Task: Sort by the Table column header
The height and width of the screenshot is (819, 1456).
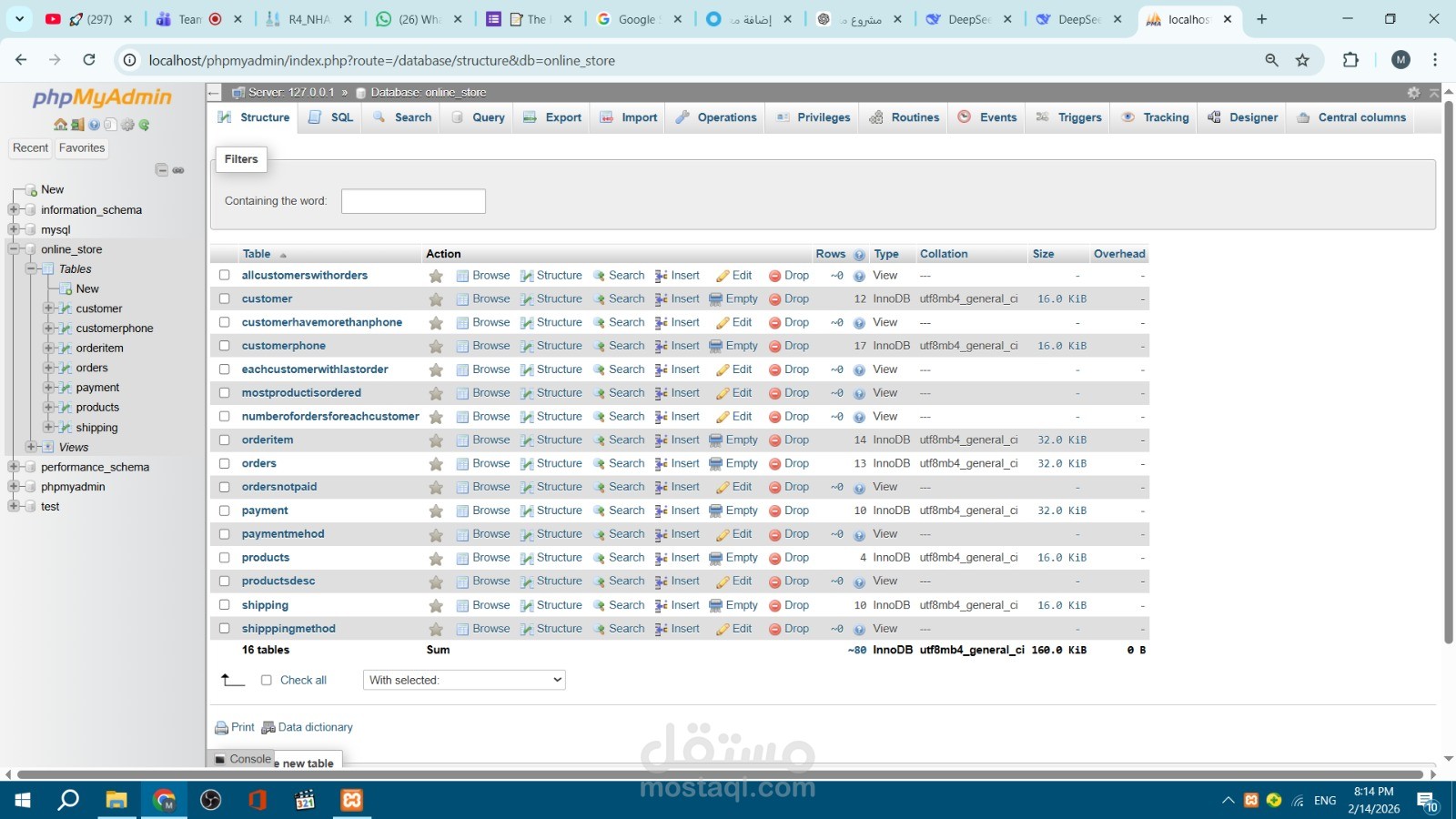Action: point(257,255)
